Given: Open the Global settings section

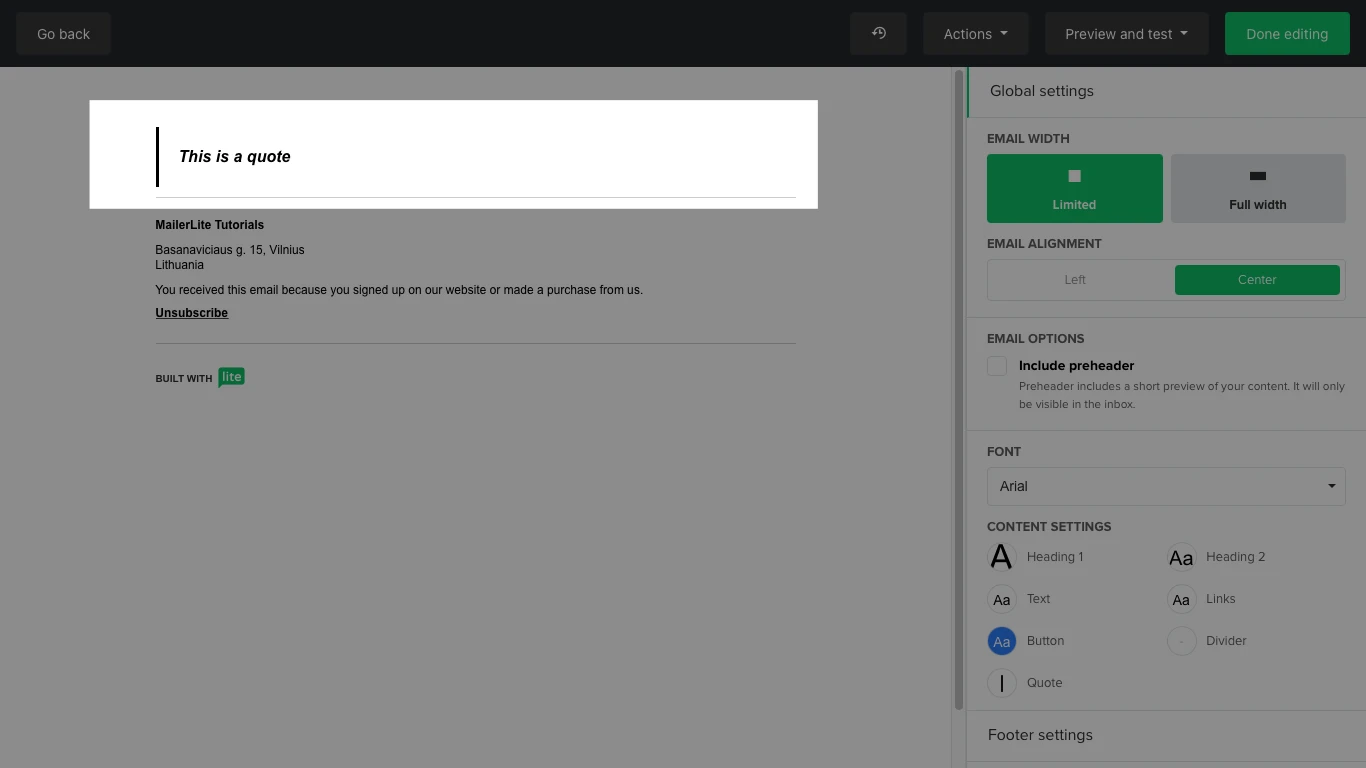Looking at the screenshot, I should (x=1042, y=91).
